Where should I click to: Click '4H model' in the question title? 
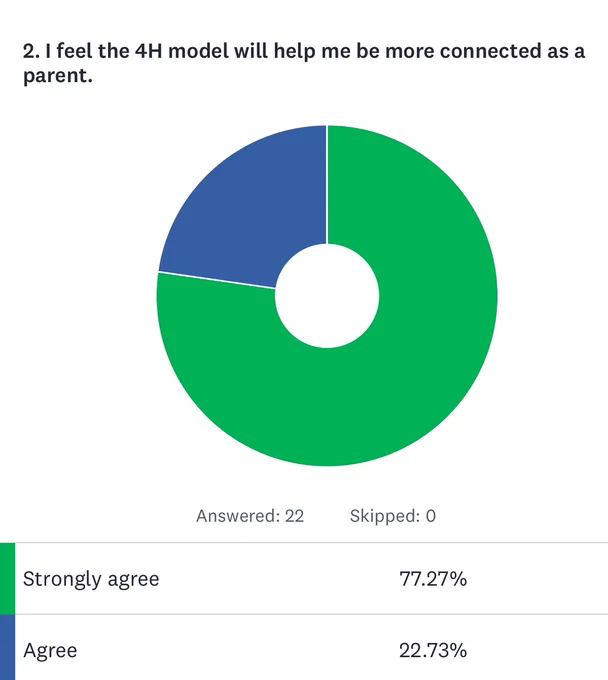(x=181, y=51)
